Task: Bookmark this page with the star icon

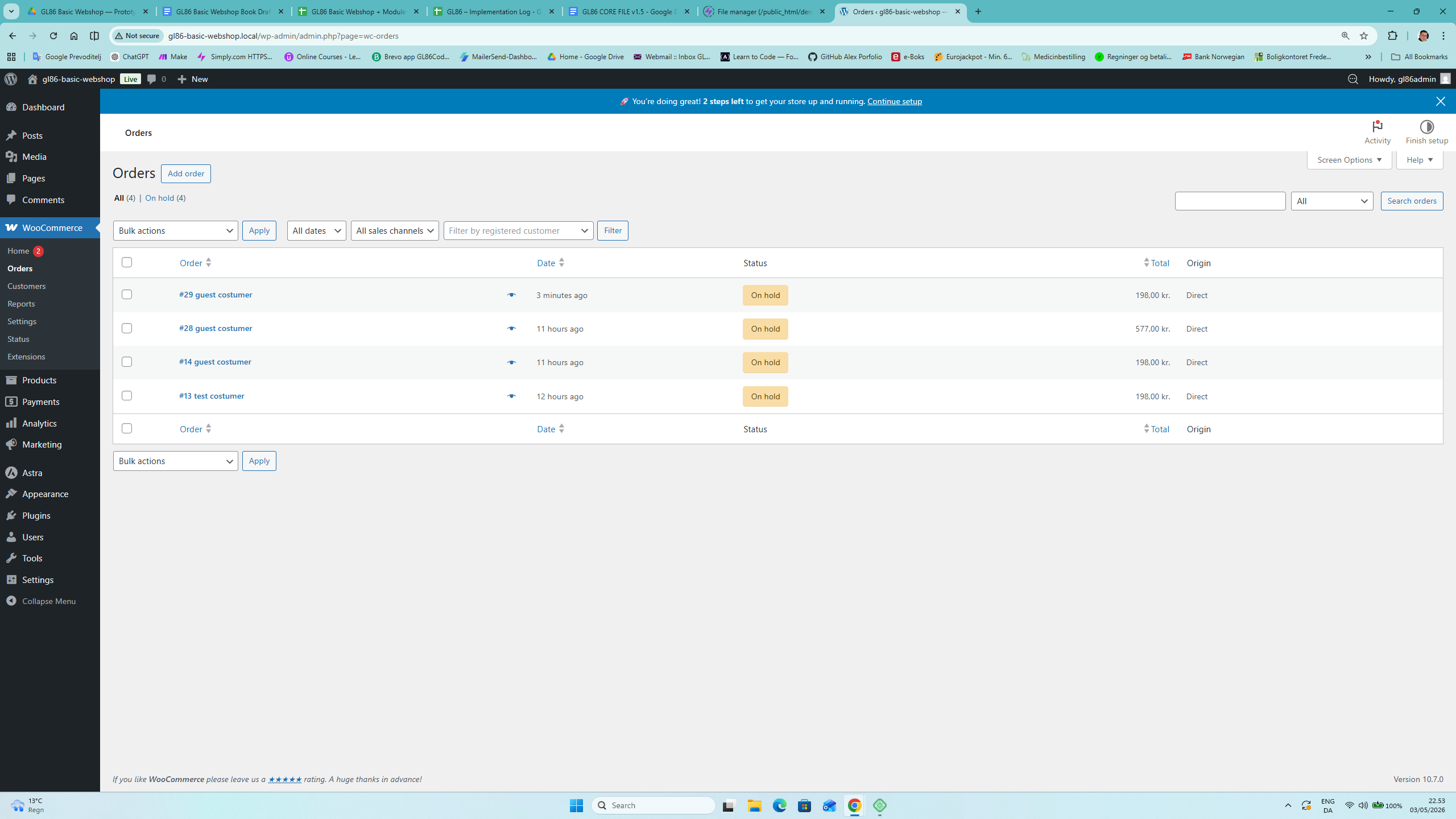Action: 1364,36
